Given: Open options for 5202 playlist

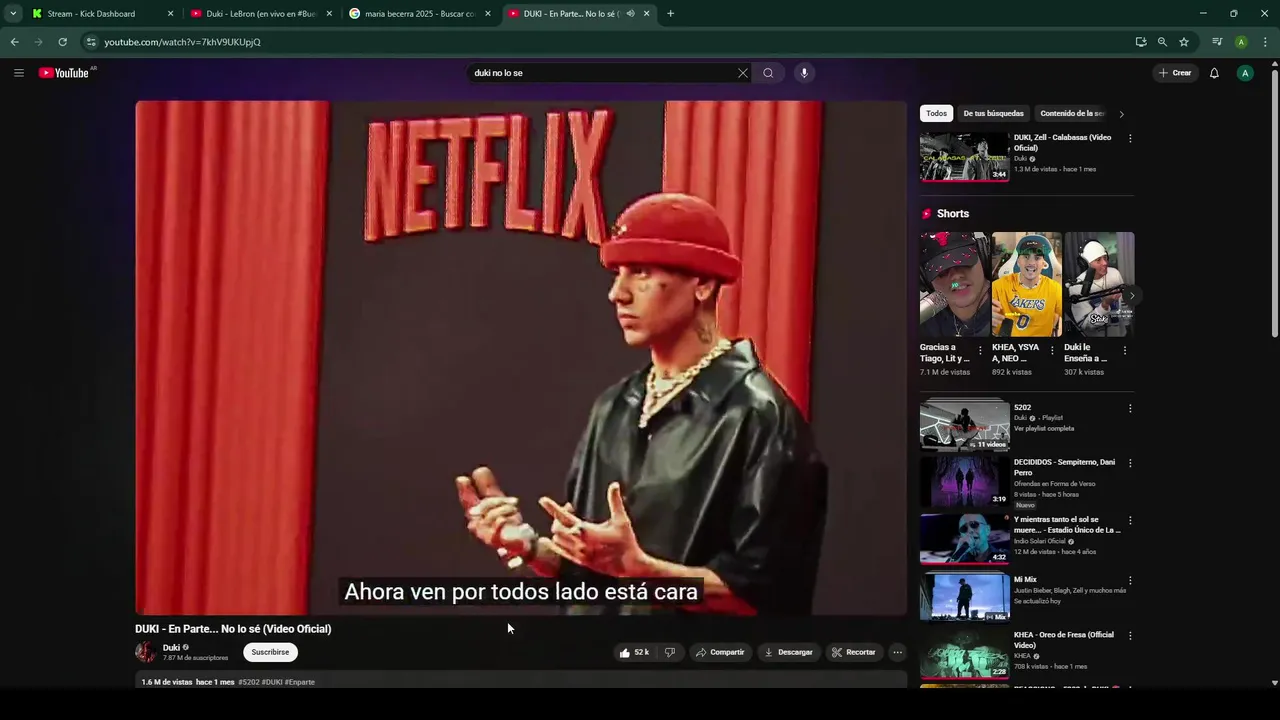Looking at the screenshot, I should 1130,408.
